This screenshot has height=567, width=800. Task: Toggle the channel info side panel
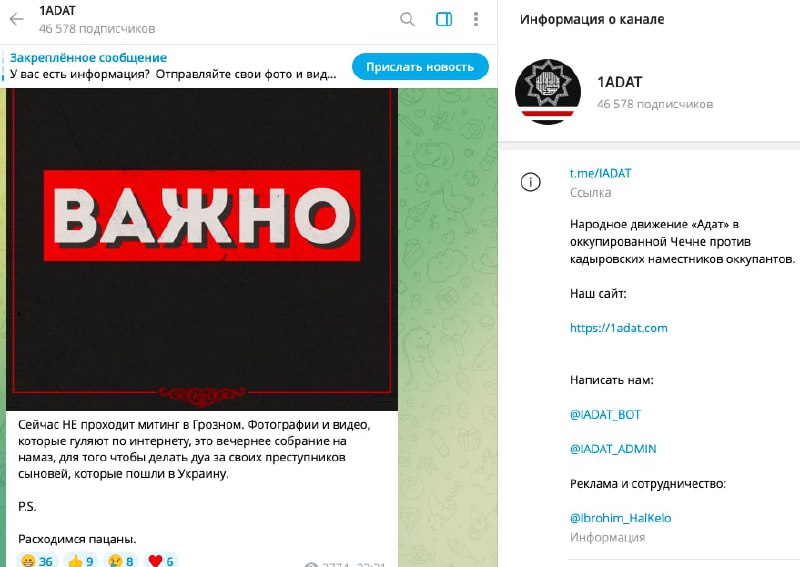pos(443,19)
